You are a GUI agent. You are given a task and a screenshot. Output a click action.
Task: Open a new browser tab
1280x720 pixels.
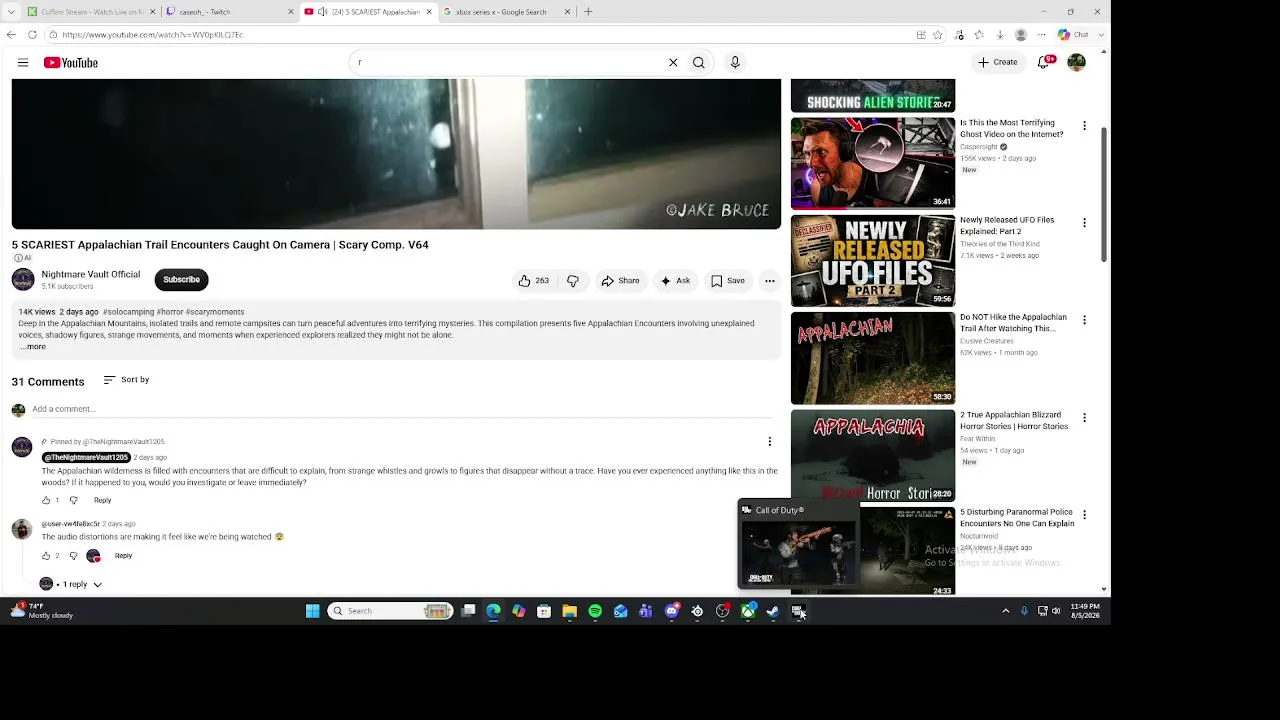588,12
